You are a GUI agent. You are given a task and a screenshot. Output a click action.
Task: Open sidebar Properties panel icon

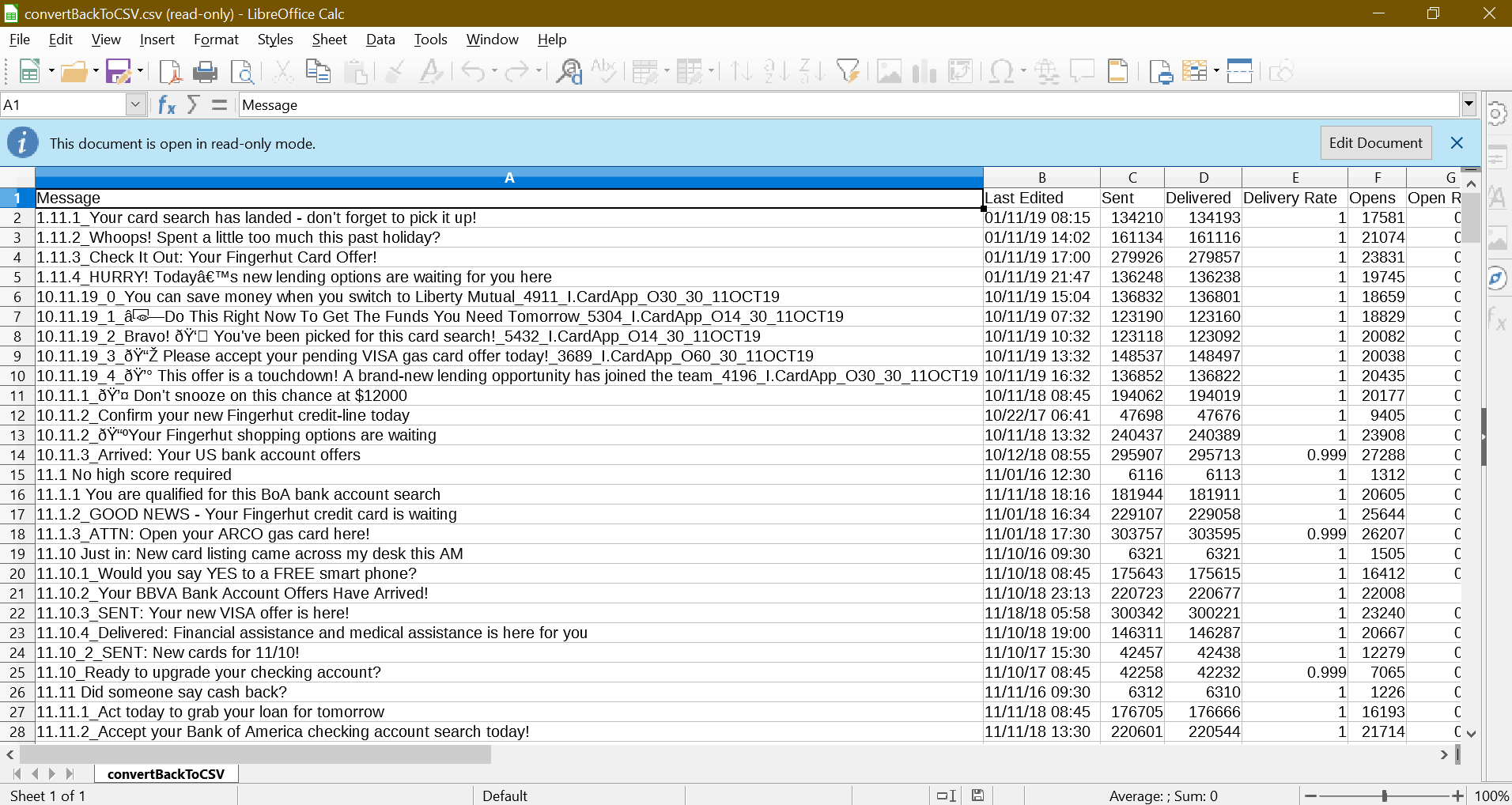click(1496, 157)
